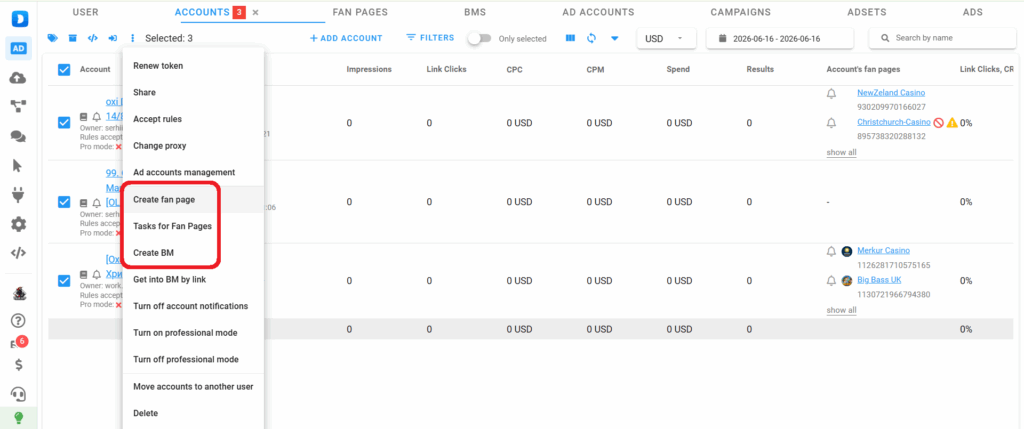
Task: Open notifications with the 6 badge
Action: coord(18,343)
